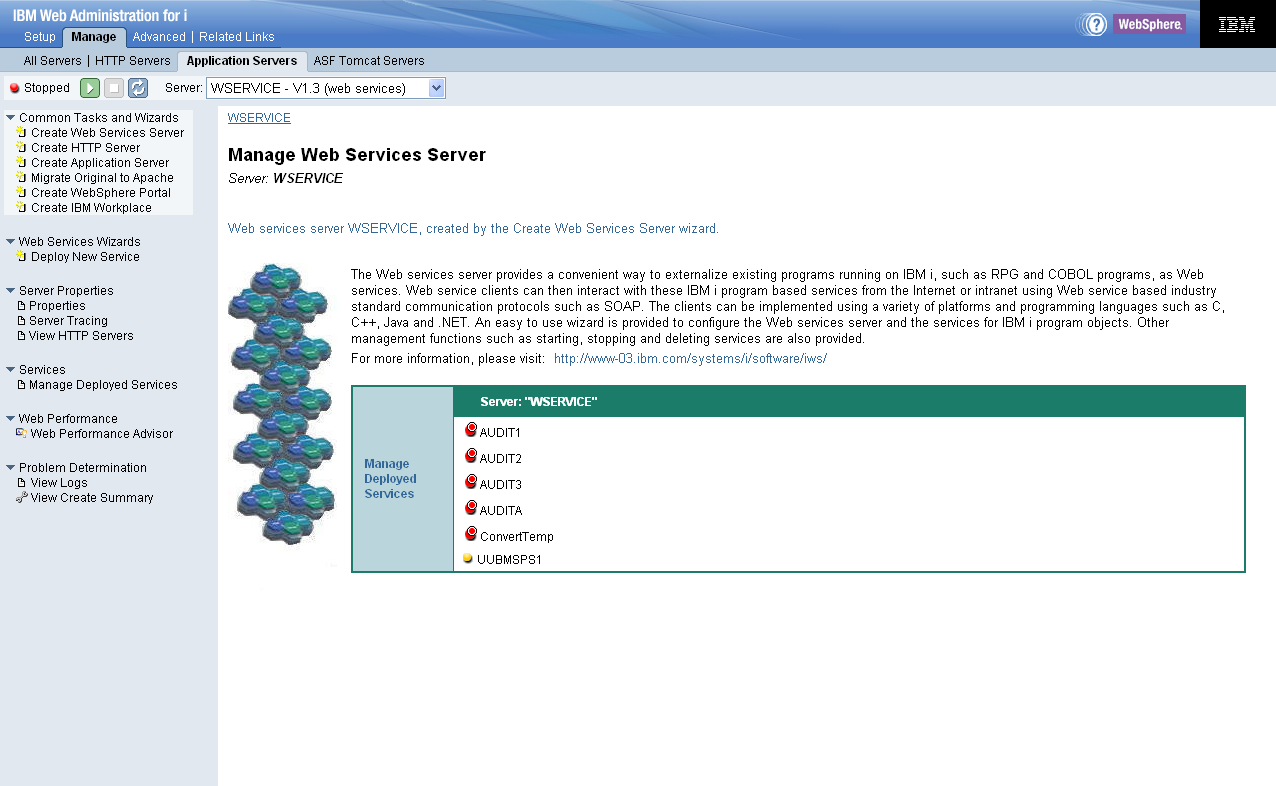Screen dimensions: 1276x786
Task: Open the Advanced tab
Action: click(x=159, y=37)
